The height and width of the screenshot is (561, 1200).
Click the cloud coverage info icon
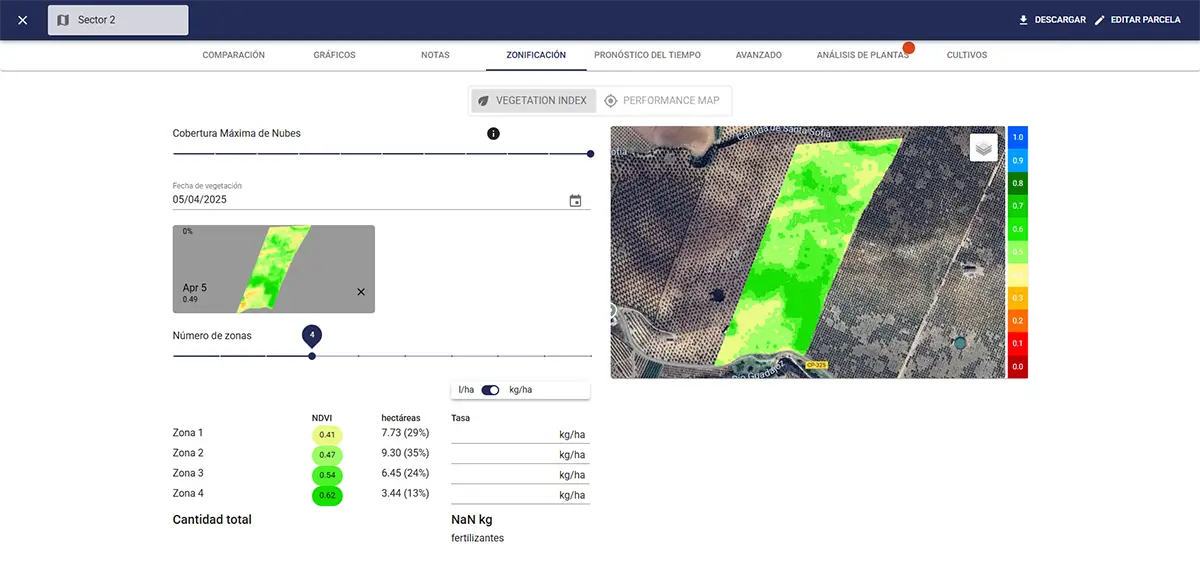493,134
